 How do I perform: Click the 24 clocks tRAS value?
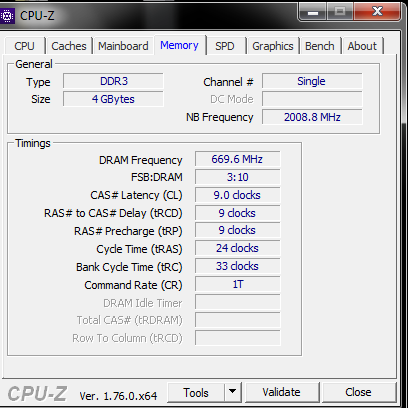(x=237, y=248)
